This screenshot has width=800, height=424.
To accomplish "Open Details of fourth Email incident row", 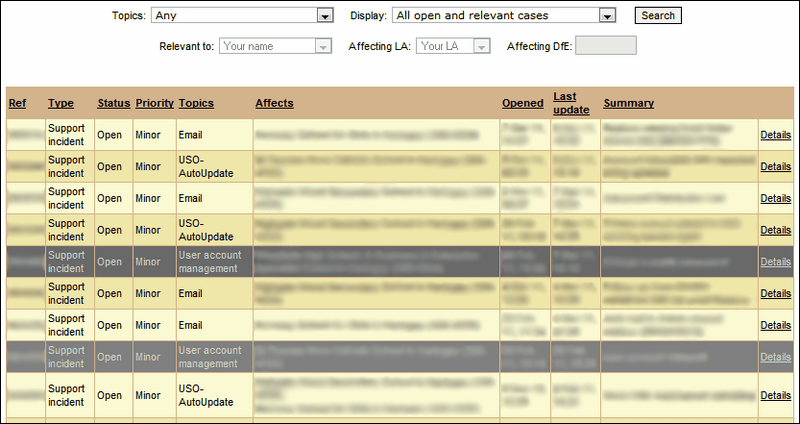I will coord(776,325).
